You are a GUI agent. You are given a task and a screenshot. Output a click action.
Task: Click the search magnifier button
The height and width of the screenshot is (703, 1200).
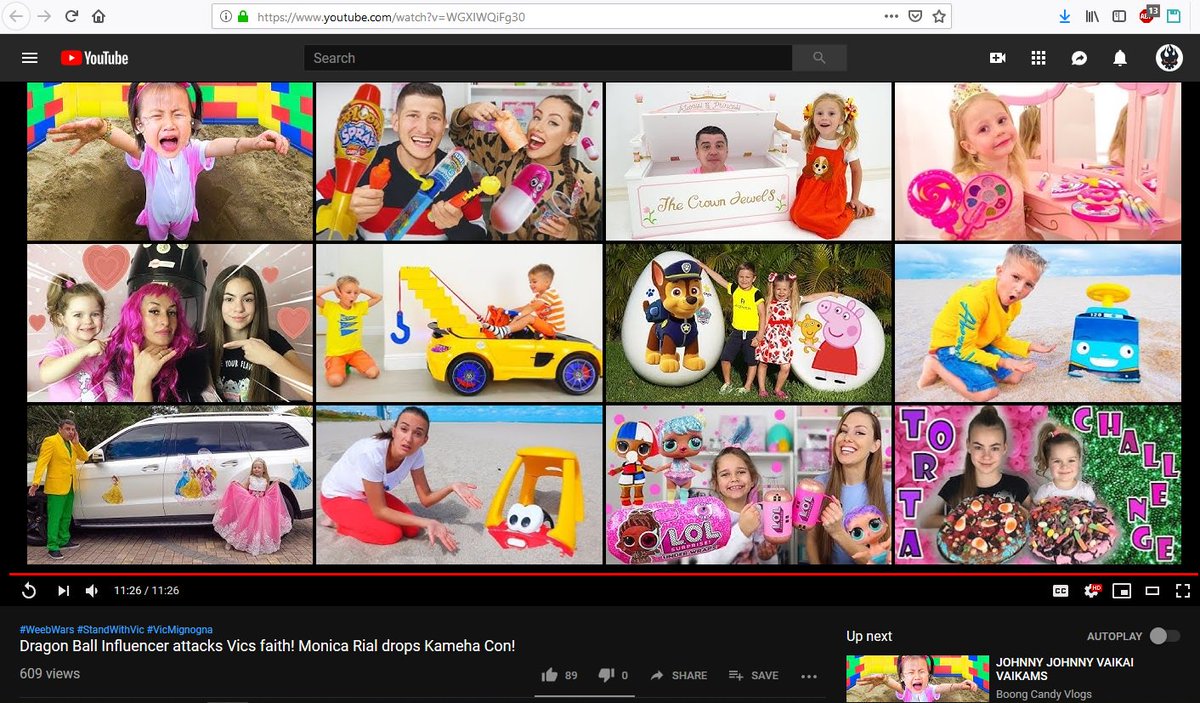click(x=820, y=58)
